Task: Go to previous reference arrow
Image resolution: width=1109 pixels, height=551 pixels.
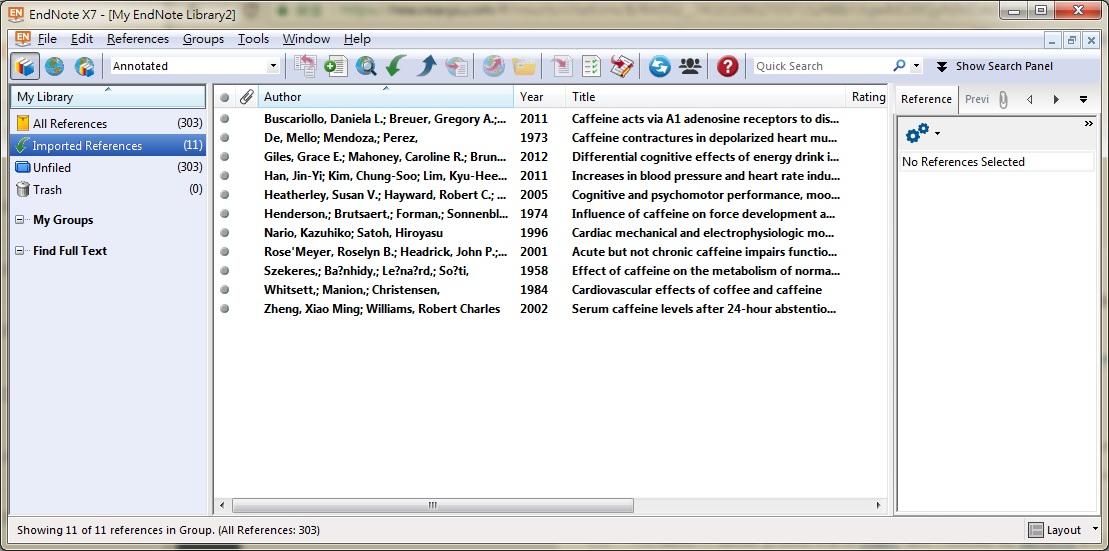Action: (1030, 100)
